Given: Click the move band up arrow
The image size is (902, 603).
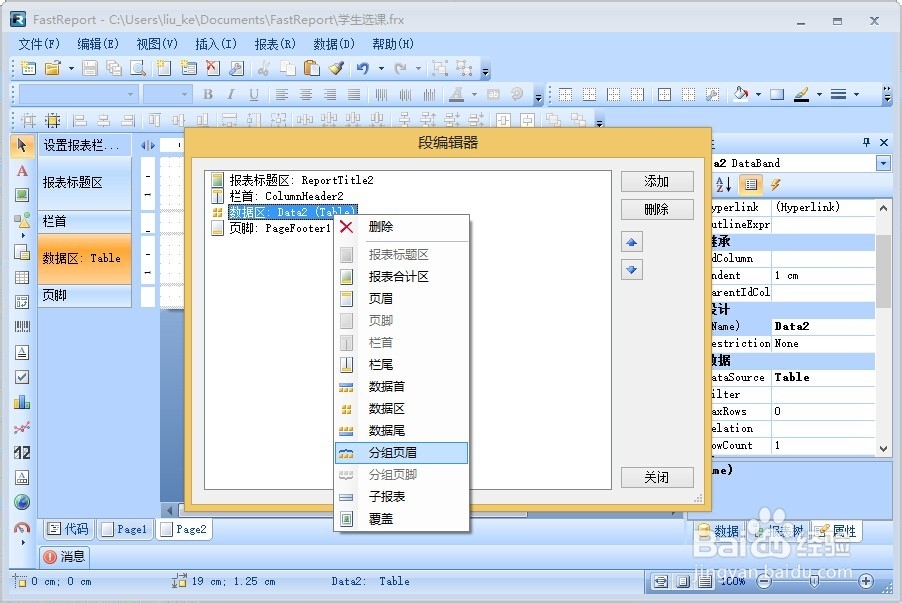Looking at the screenshot, I should point(632,242).
